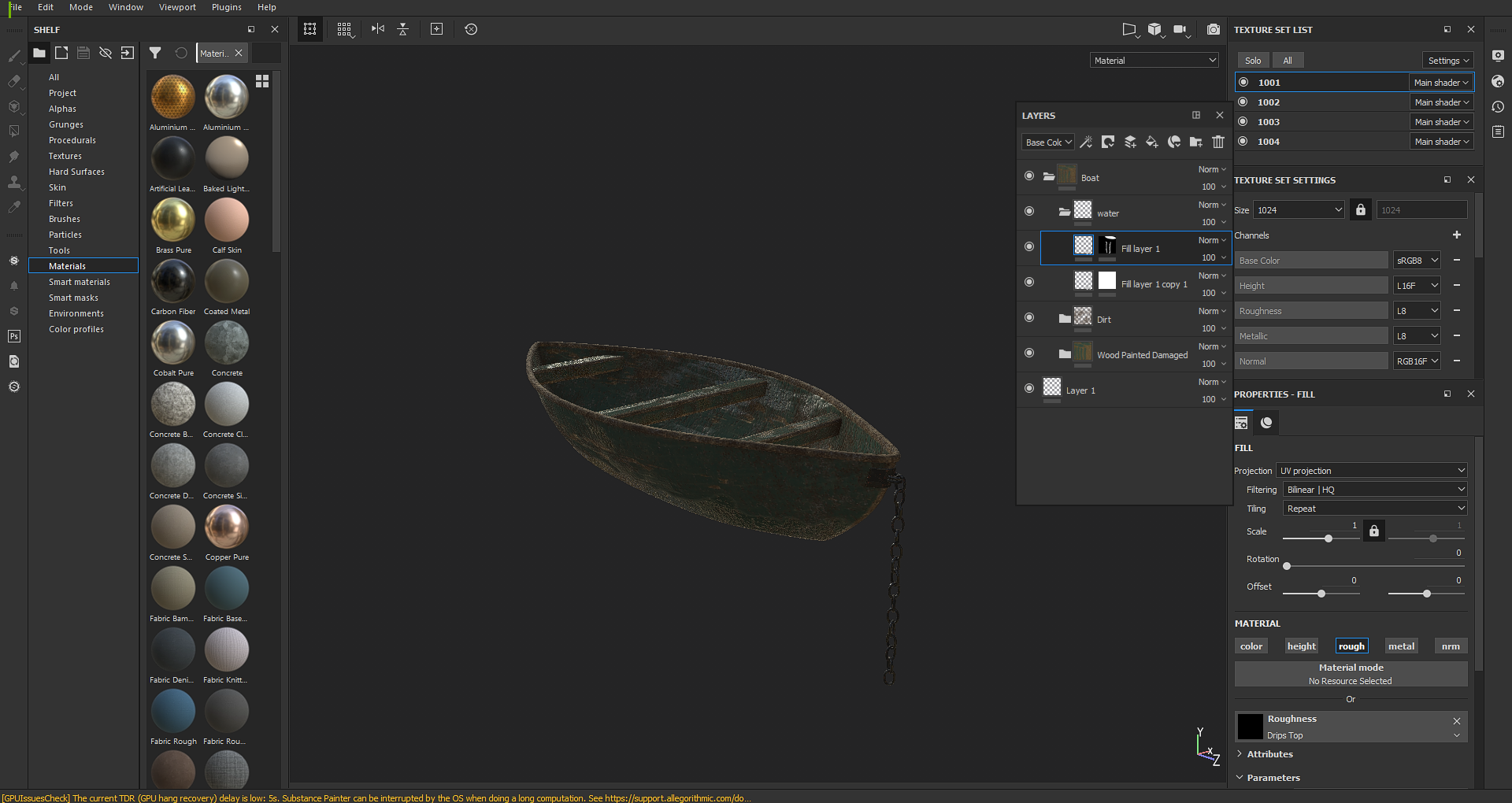Screen dimensions: 1512x803
Task: Click the shelf import resources icon
Action: click(128, 53)
